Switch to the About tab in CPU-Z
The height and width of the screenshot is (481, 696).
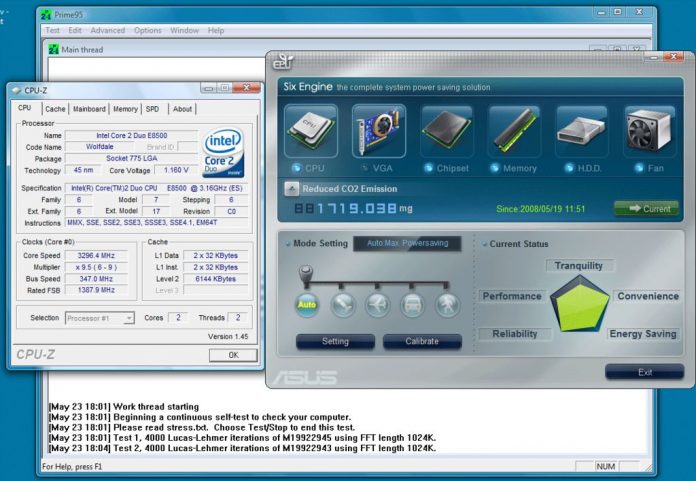pos(182,109)
